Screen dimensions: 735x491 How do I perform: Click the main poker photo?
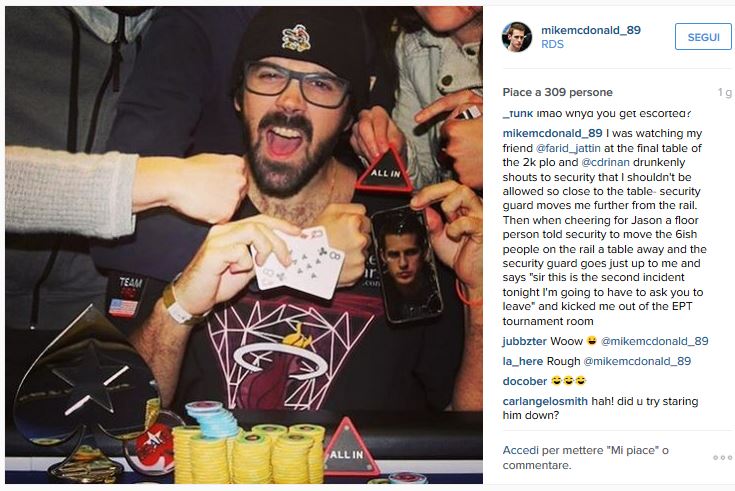[x=244, y=245]
